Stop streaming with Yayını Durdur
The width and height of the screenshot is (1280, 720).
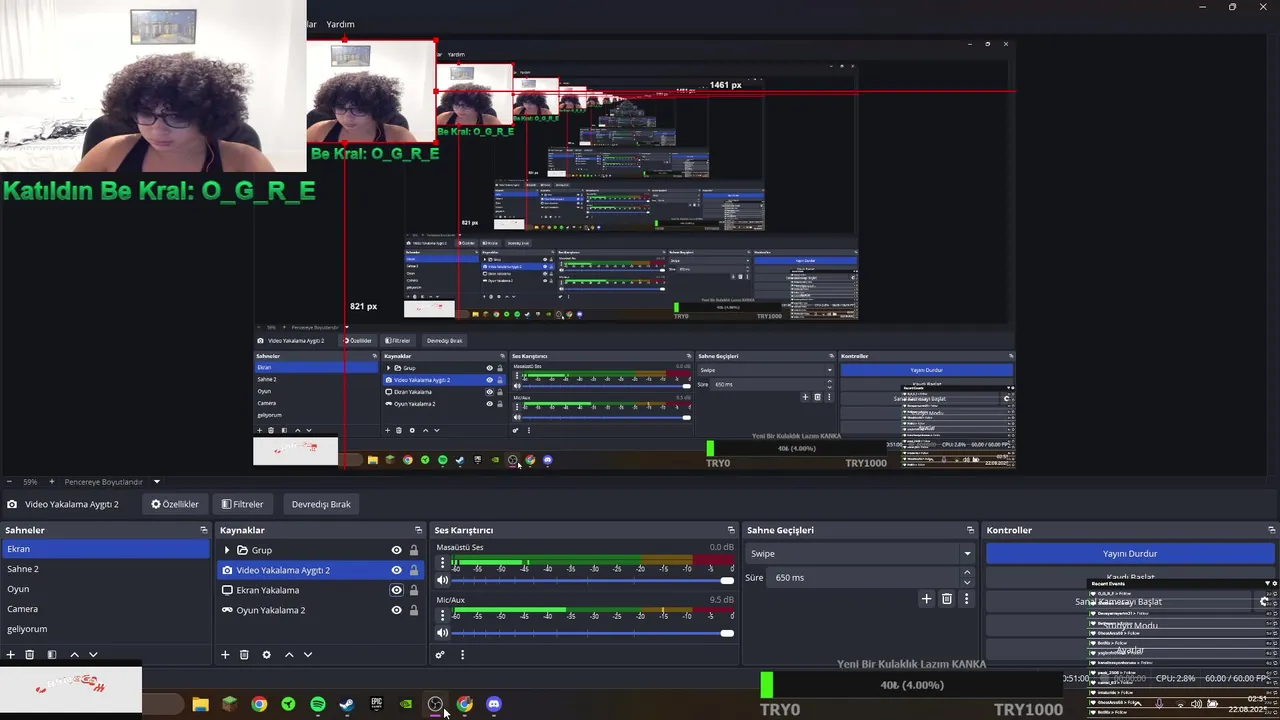[1130, 553]
